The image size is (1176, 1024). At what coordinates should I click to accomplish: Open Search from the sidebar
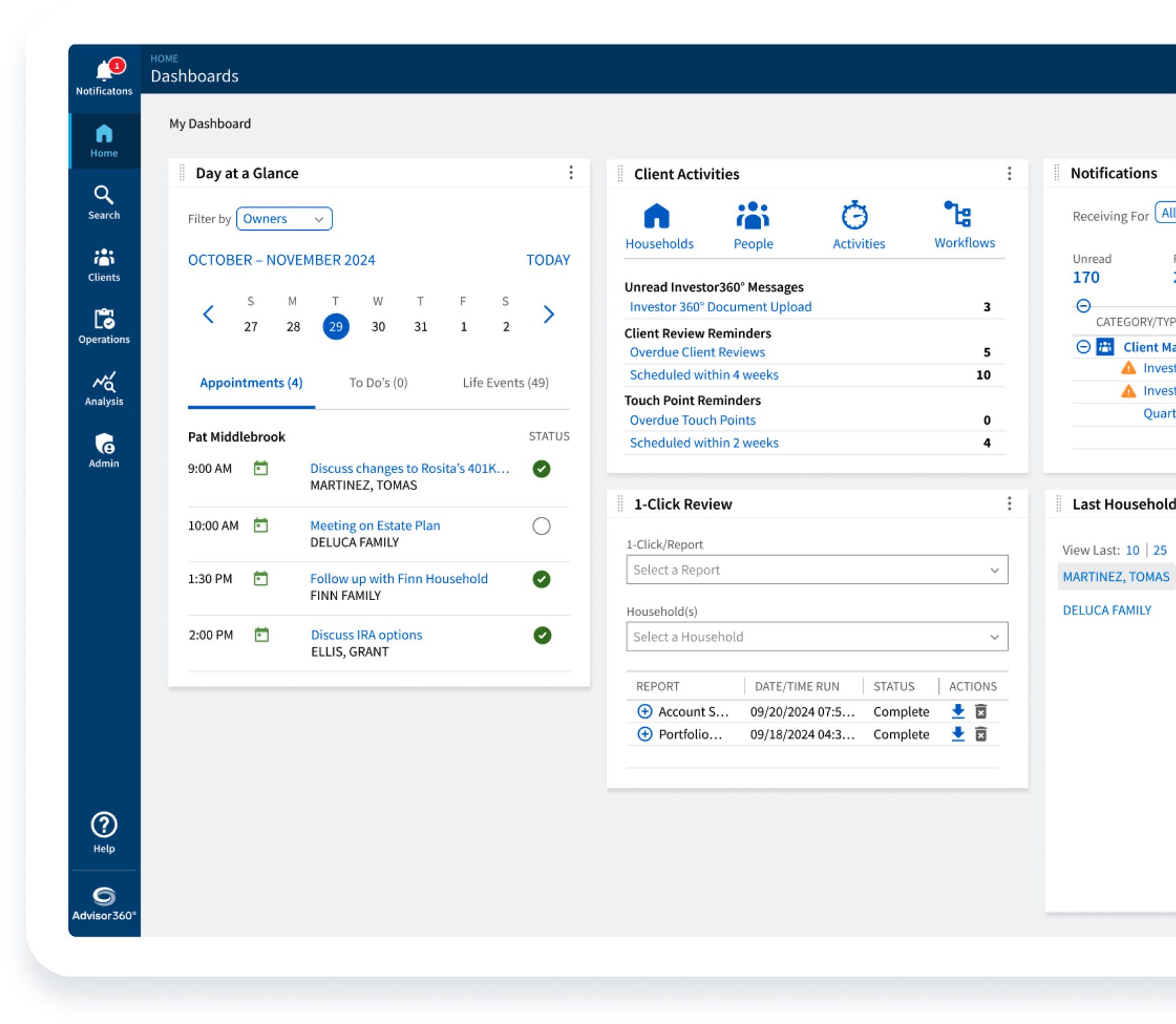(x=104, y=202)
